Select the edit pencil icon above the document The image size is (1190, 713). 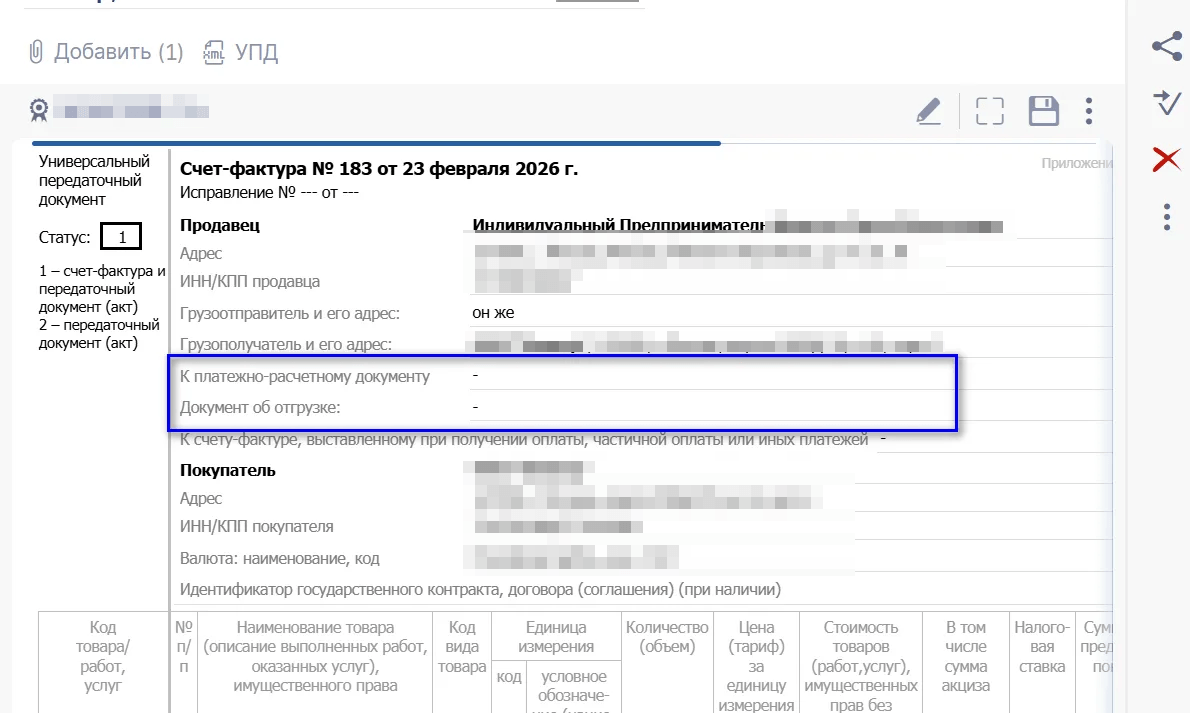tap(928, 110)
